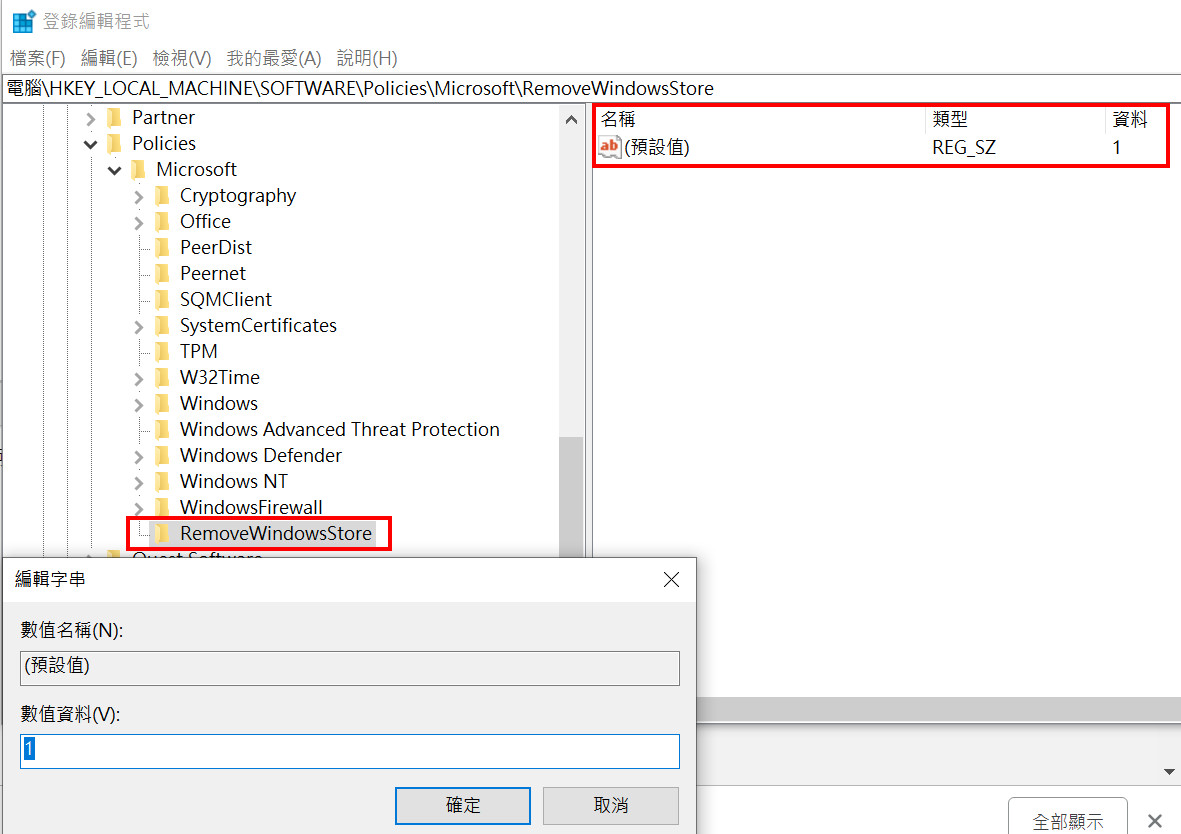
Task: Click the value pane horizontal scrollbar
Action: (938, 709)
